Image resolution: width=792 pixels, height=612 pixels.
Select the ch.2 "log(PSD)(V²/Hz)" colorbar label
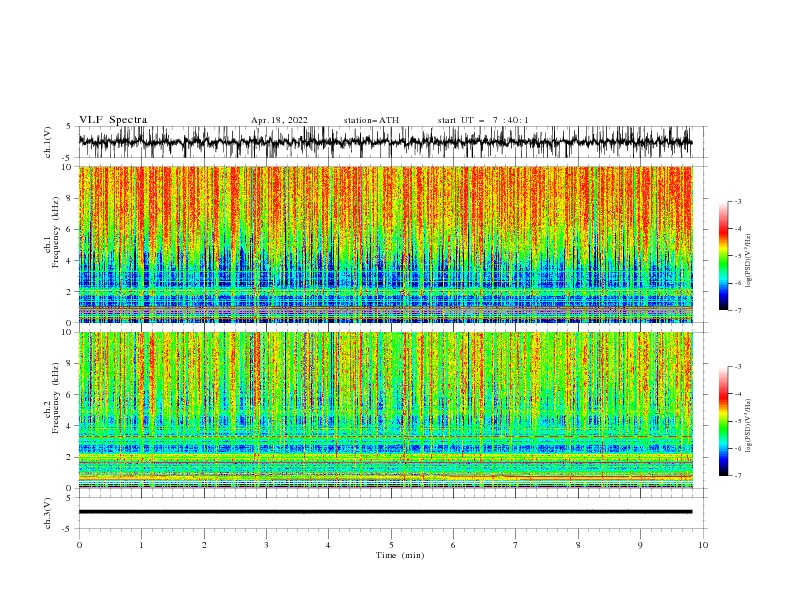tap(750, 426)
